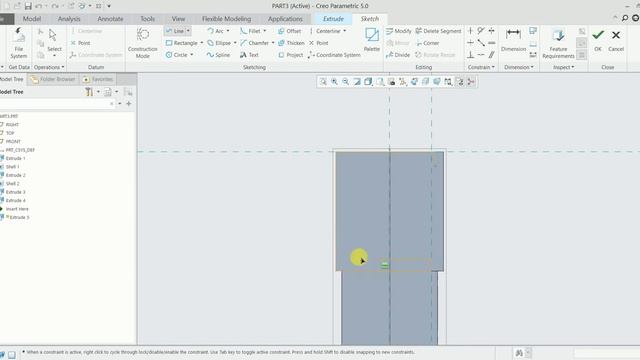Click the Thicken tool
640x360 pixels.
click(291, 43)
